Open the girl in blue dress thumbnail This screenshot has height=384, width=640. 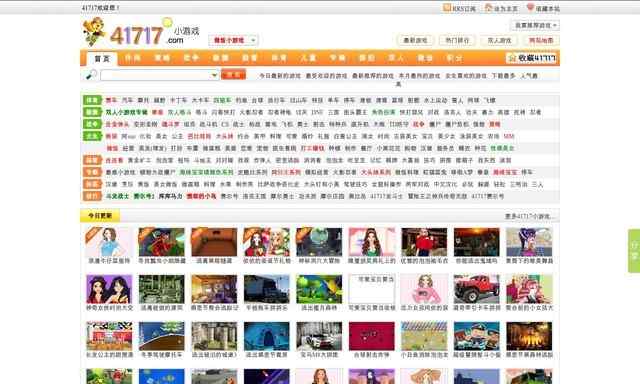pos(109,242)
